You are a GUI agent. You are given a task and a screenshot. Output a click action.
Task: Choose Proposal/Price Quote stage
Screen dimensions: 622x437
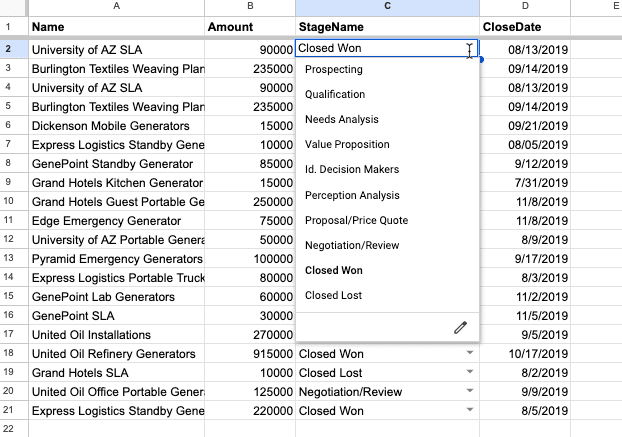(x=356, y=220)
